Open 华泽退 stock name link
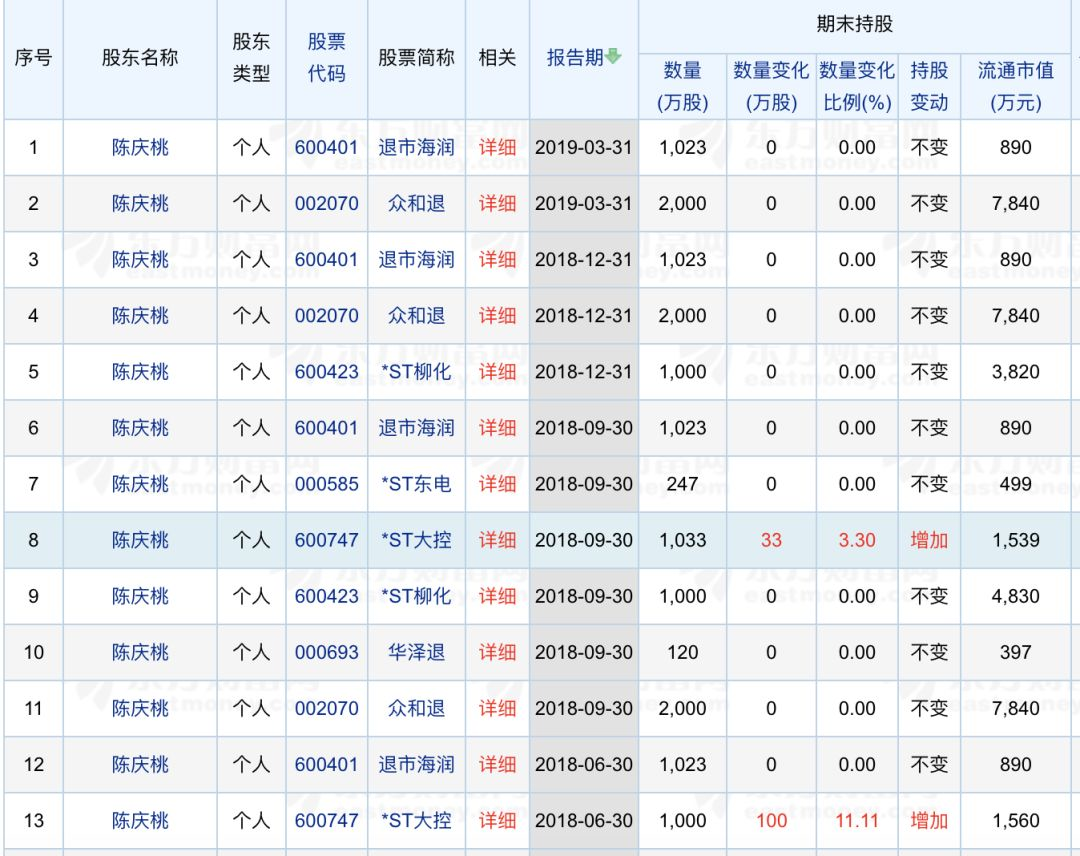1080x856 pixels. click(x=416, y=652)
